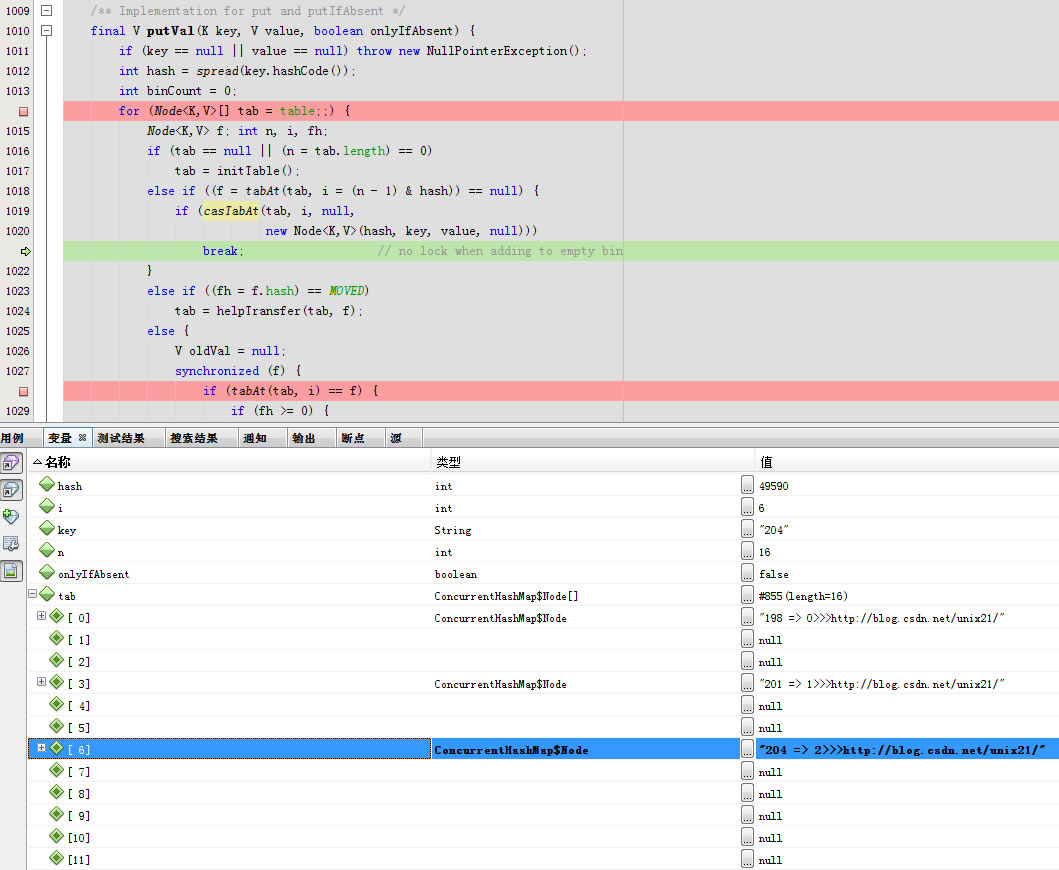This screenshot has width=1059, height=870.
Task: Expand the [ 0] array element
Action: tap(41, 615)
